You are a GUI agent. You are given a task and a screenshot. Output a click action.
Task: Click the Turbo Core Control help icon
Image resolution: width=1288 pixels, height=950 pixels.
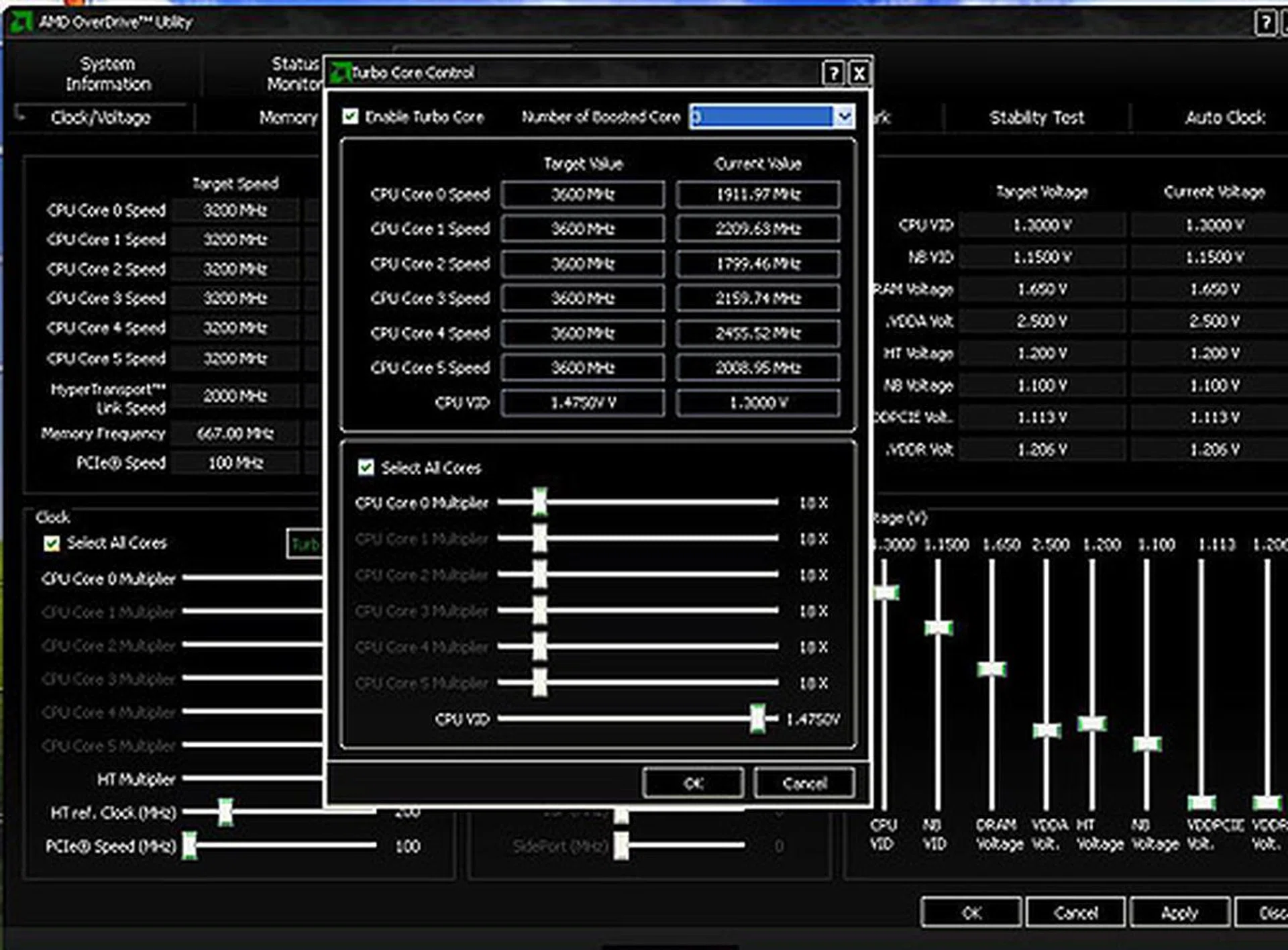[x=833, y=73]
